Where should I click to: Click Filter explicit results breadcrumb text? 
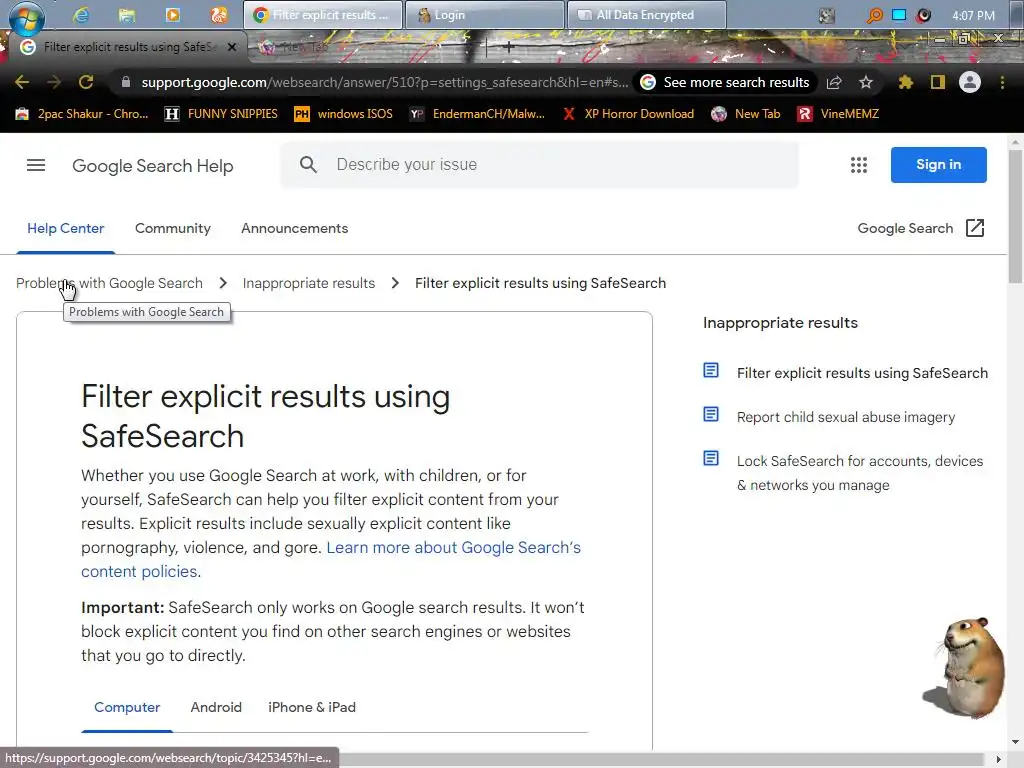coord(540,283)
